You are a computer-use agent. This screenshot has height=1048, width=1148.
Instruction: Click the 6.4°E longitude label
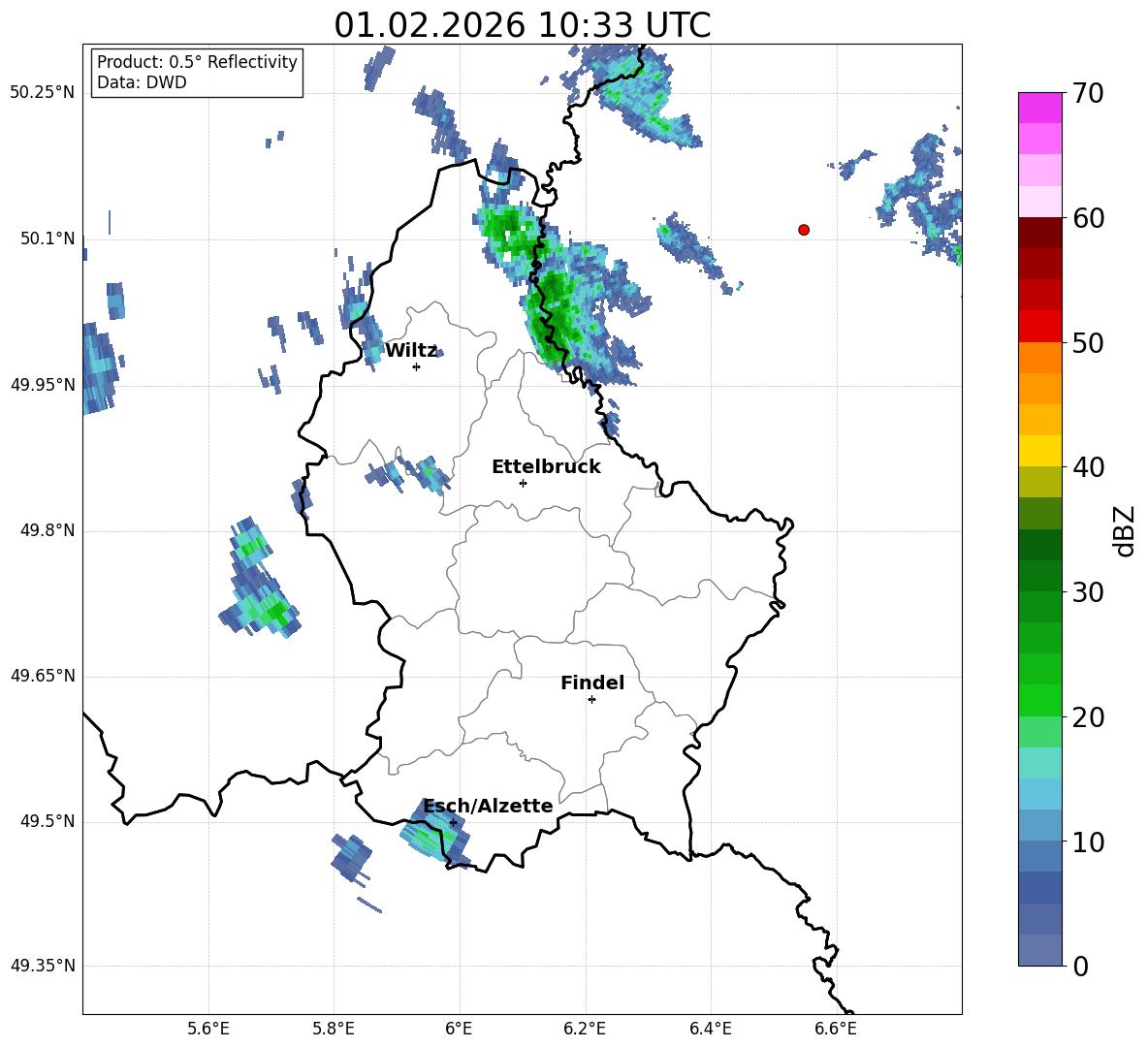tap(710, 1029)
